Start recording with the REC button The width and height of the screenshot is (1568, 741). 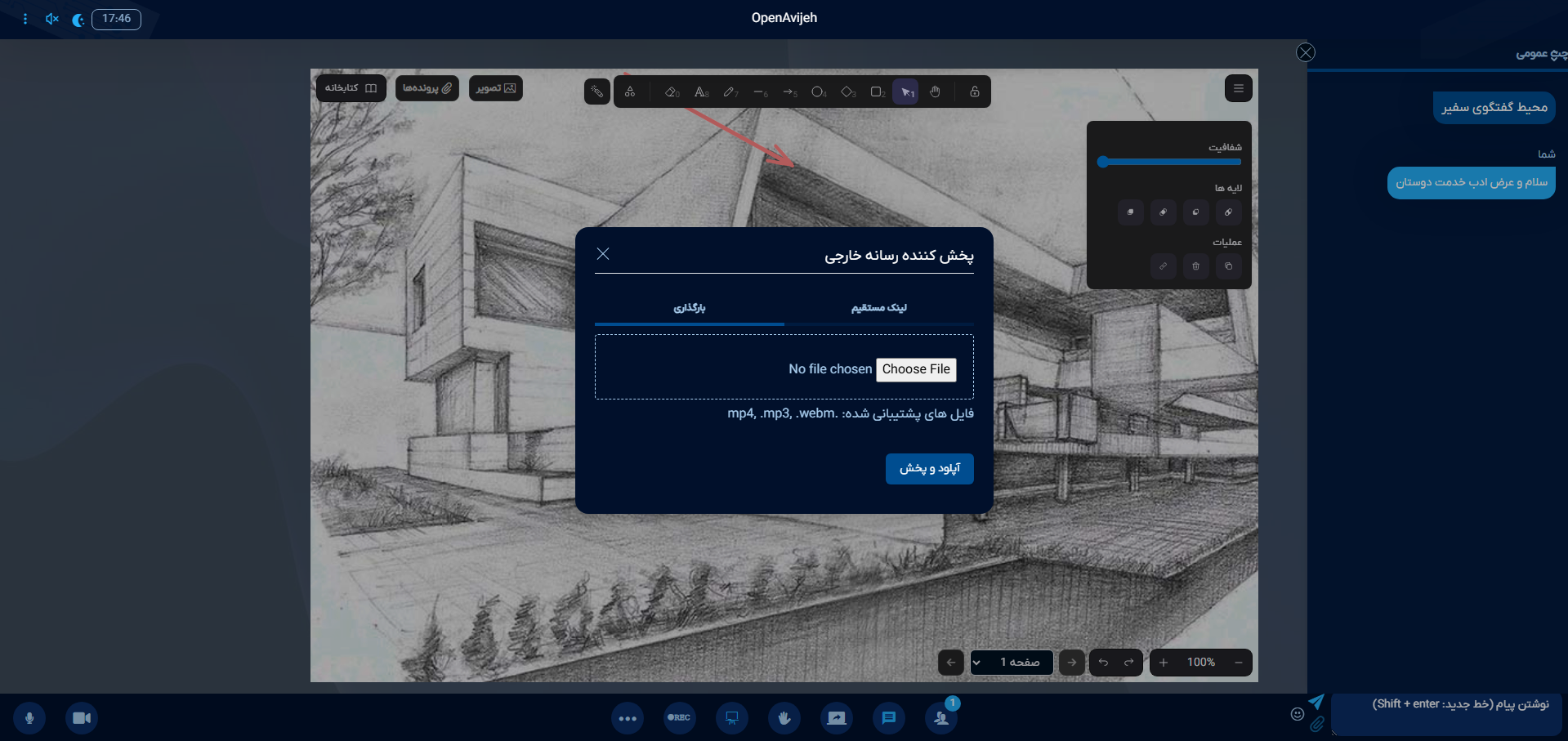pyautogui.click(x=680, y=718)
